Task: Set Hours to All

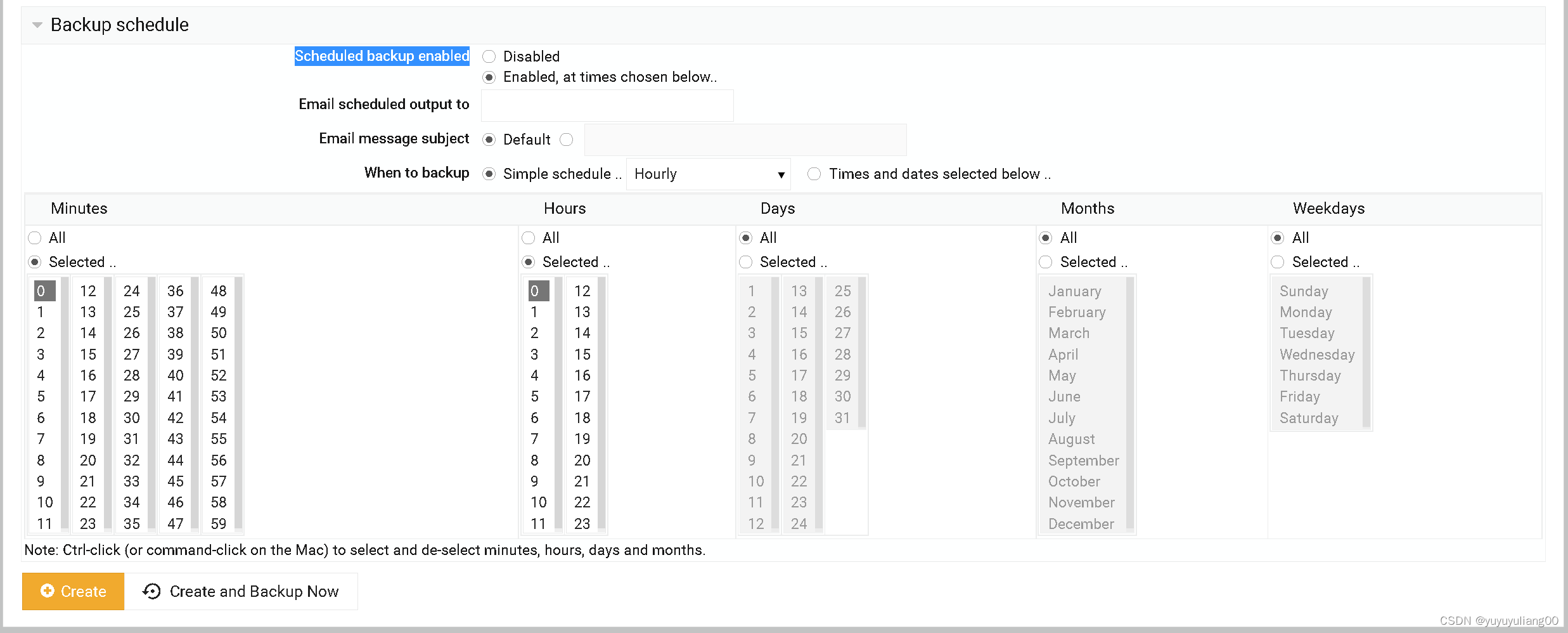Action: pyautogui.click(x=528, y=238)
